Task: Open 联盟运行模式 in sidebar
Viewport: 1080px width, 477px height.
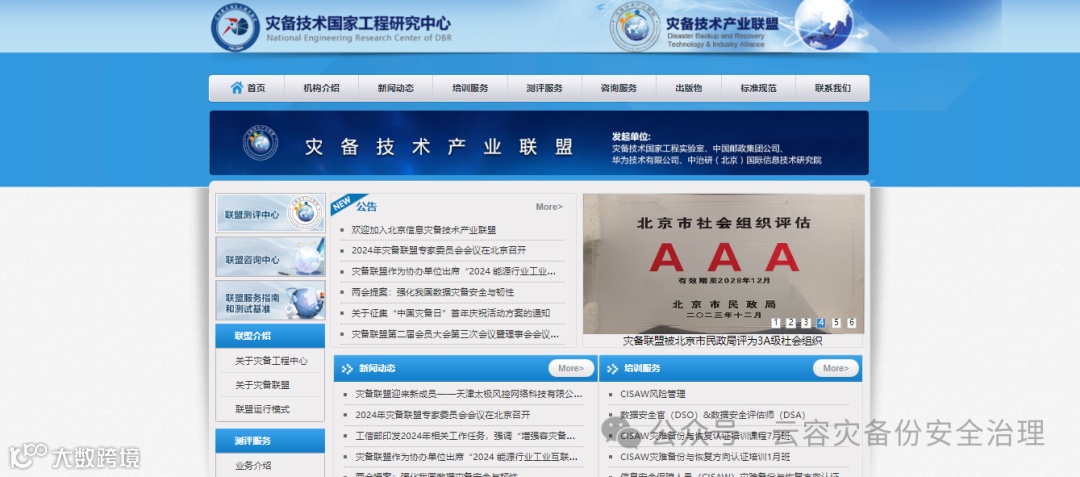Action: 262,409
